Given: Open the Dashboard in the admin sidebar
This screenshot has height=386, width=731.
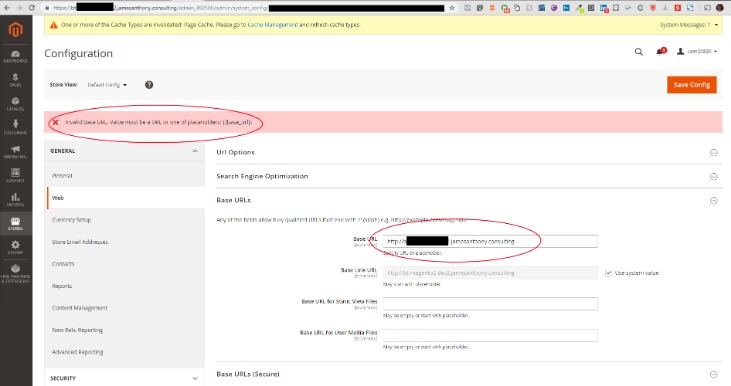Looking at the screenshot, I should [15, 57].
